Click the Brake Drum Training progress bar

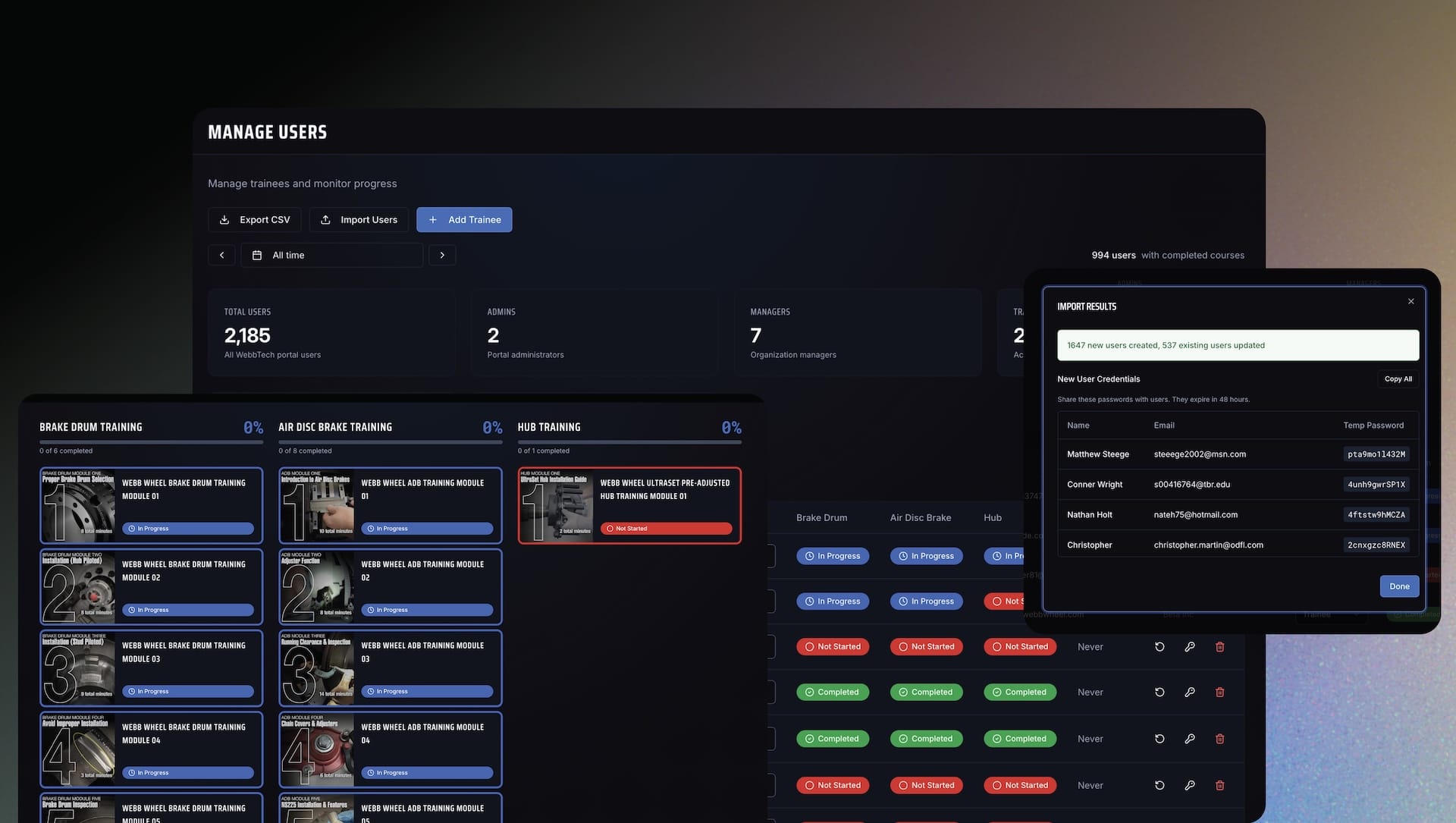151,441
